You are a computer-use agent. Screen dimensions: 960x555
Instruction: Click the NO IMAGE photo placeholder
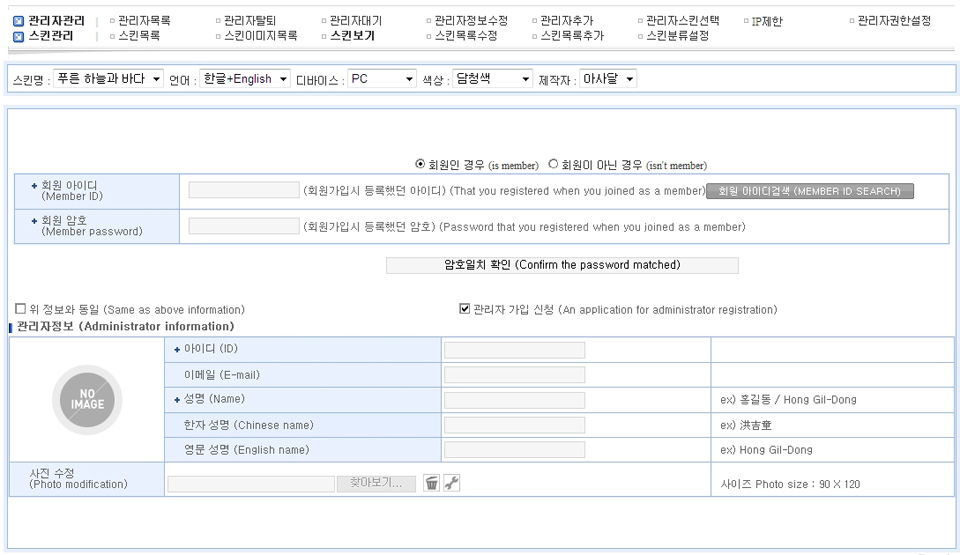85,399
